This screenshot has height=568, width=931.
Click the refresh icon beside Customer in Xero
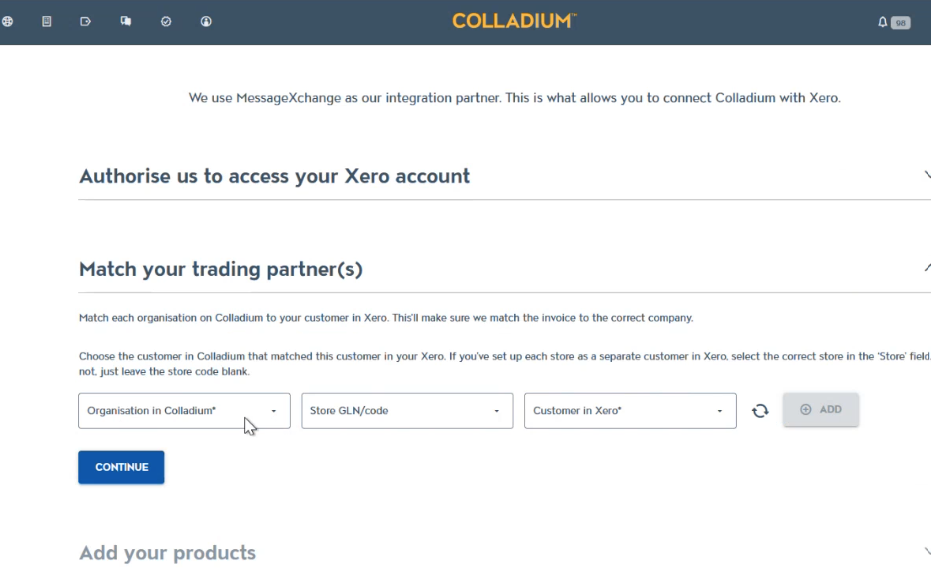pos(760,410)
